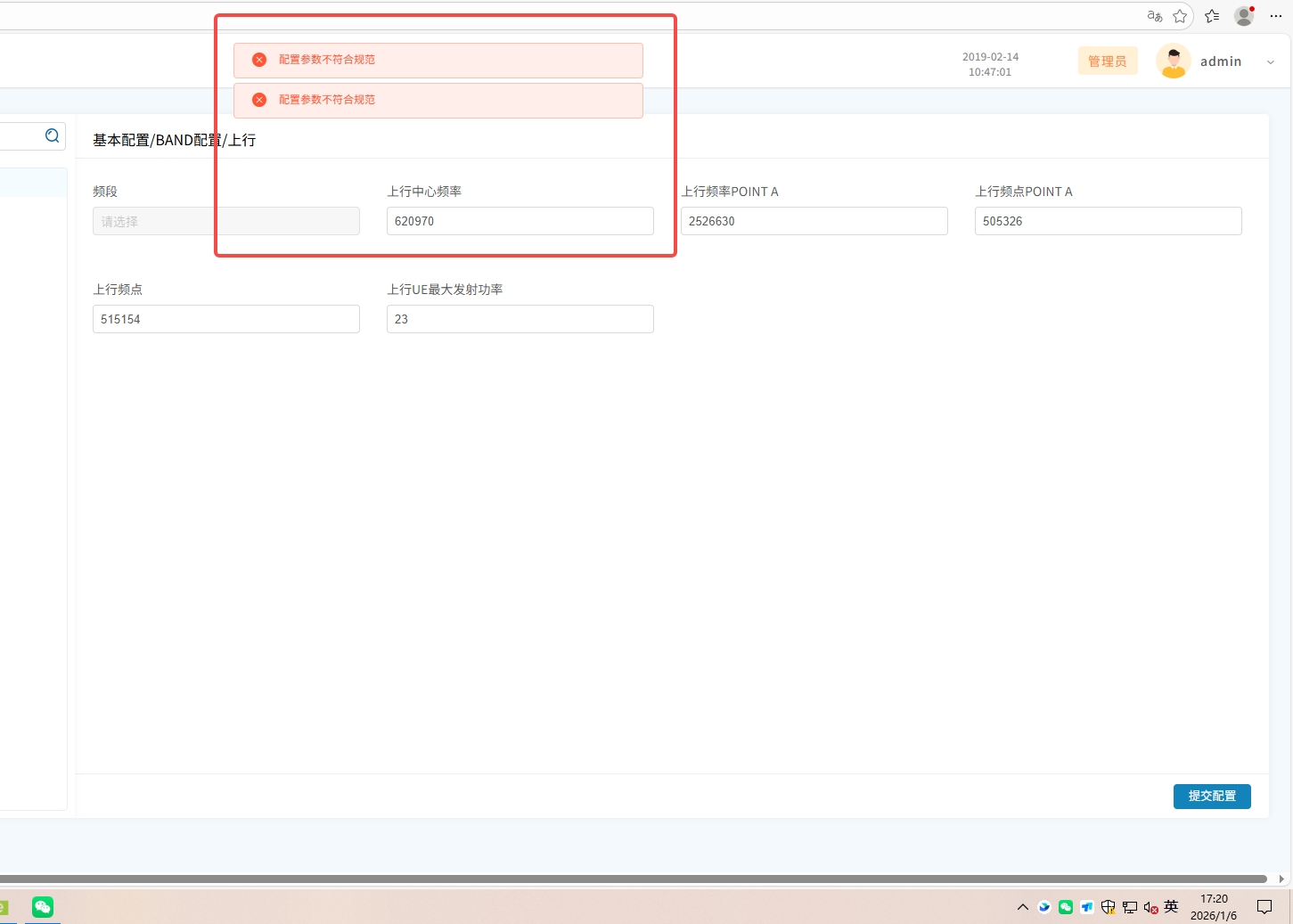The height and width of the screenshot is (924, 1293).
Task: Expand the admin account dropdown arrow
Action: coord(1271,62)
